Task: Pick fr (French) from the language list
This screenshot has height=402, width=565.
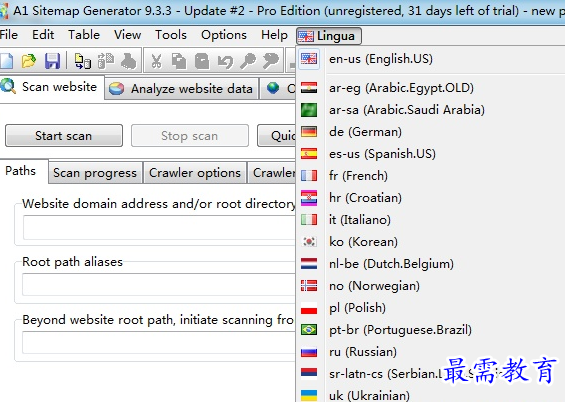Action: point(431,176)
